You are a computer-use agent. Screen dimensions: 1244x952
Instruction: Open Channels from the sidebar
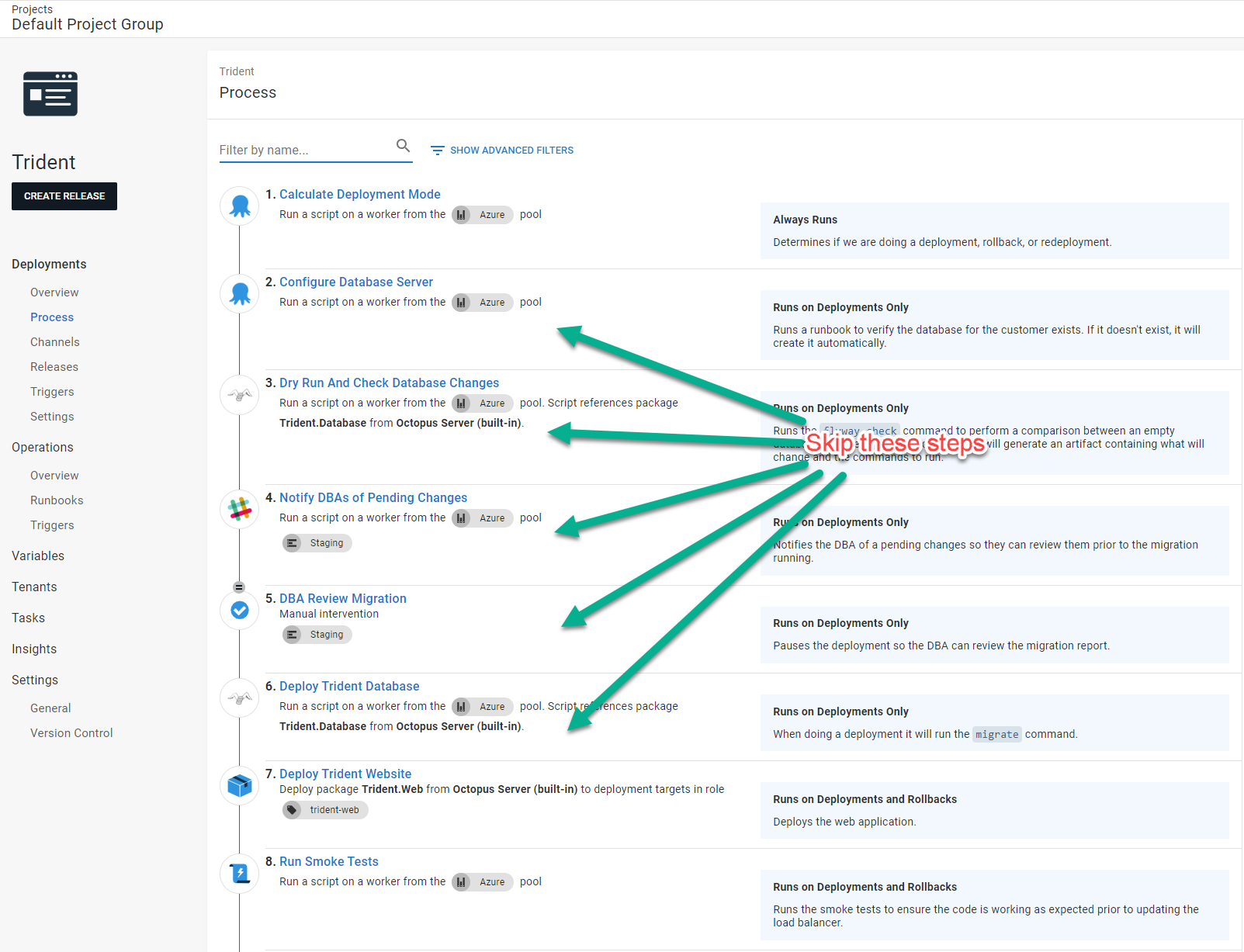(x=54, y=341)
